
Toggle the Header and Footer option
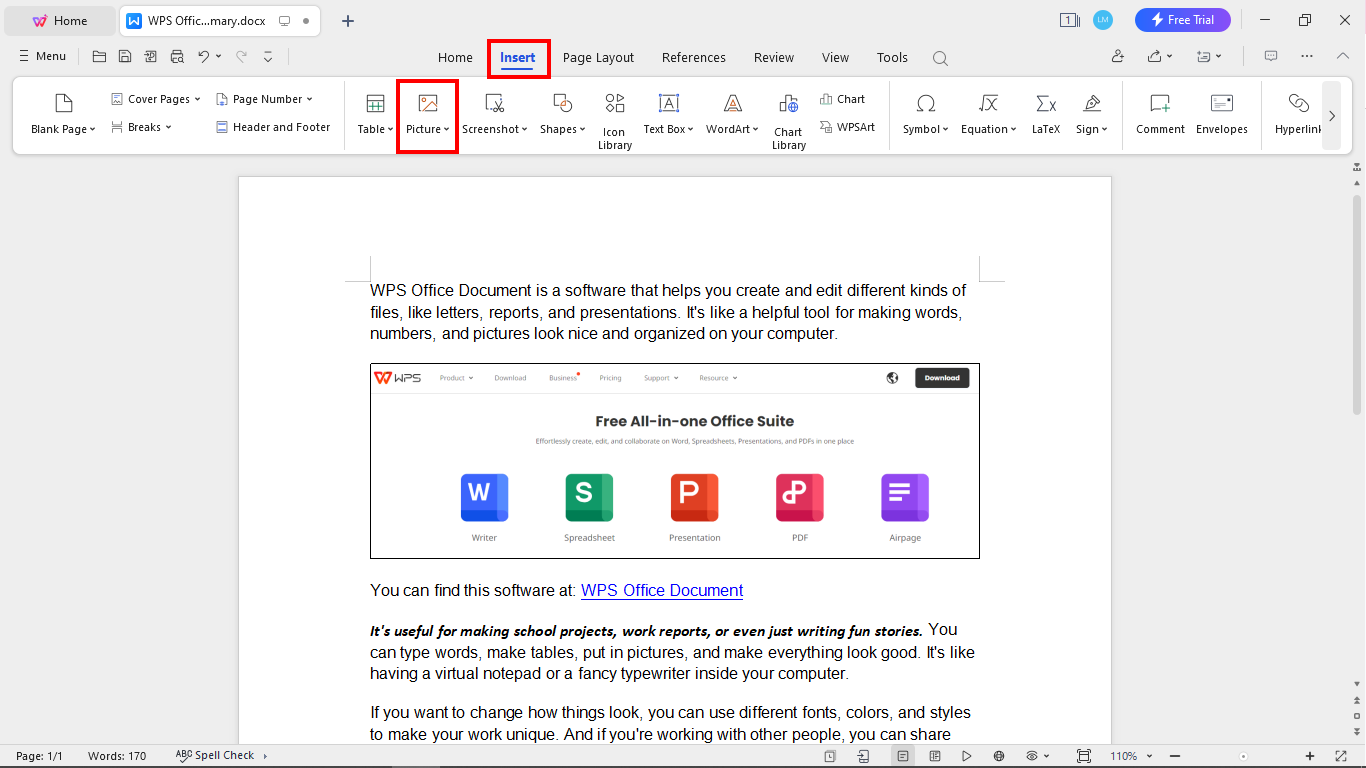(x=272, y=127)
